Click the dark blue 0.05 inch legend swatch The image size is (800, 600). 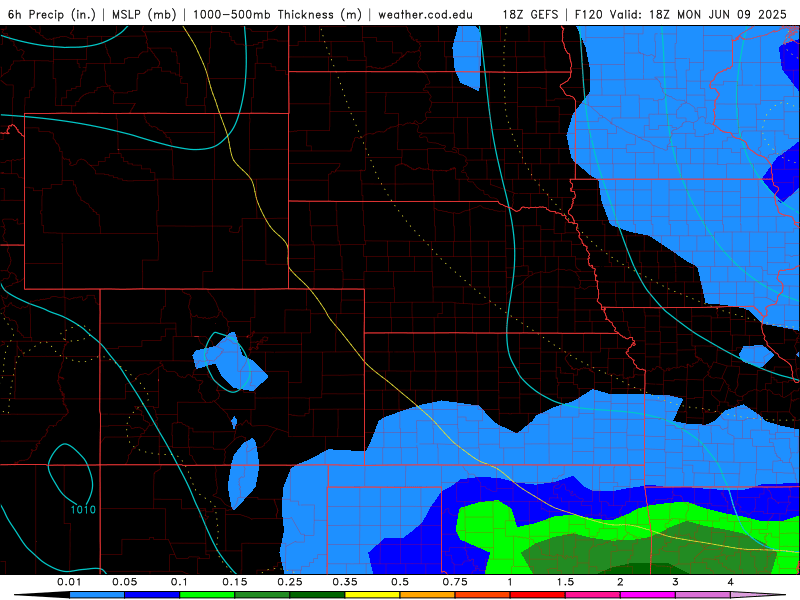click(x=152, y=595)
